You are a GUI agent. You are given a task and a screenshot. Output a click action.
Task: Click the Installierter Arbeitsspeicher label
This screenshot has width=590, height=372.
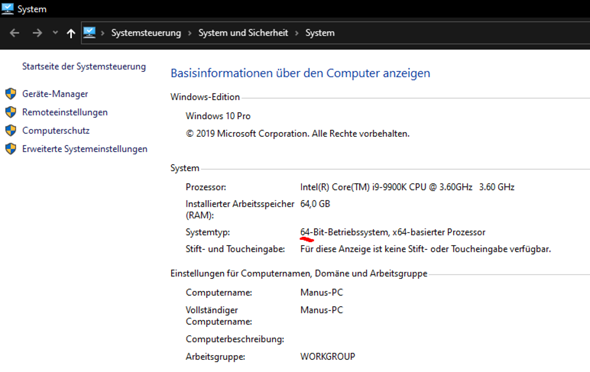(x=240, y=210)
